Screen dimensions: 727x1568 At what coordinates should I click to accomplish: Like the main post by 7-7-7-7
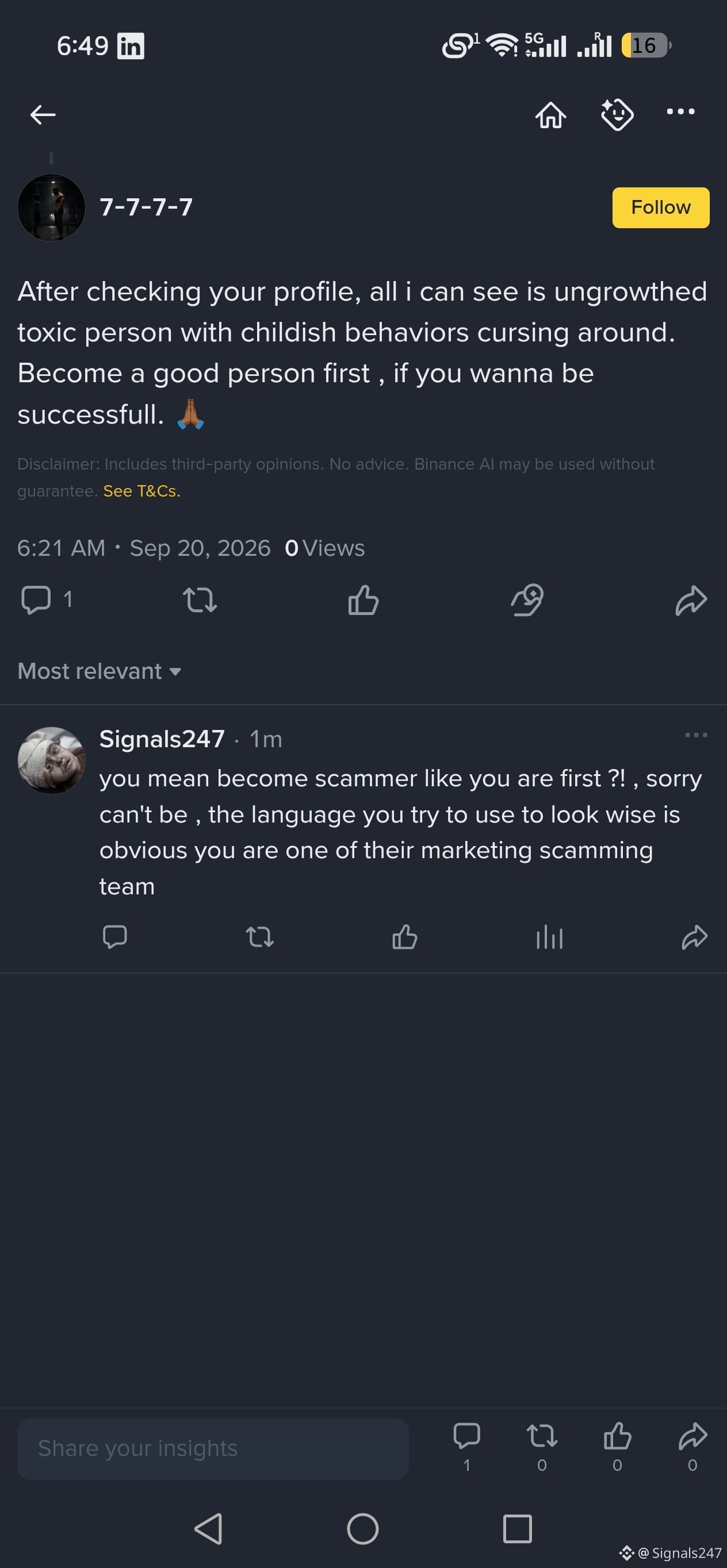[363, 599]
